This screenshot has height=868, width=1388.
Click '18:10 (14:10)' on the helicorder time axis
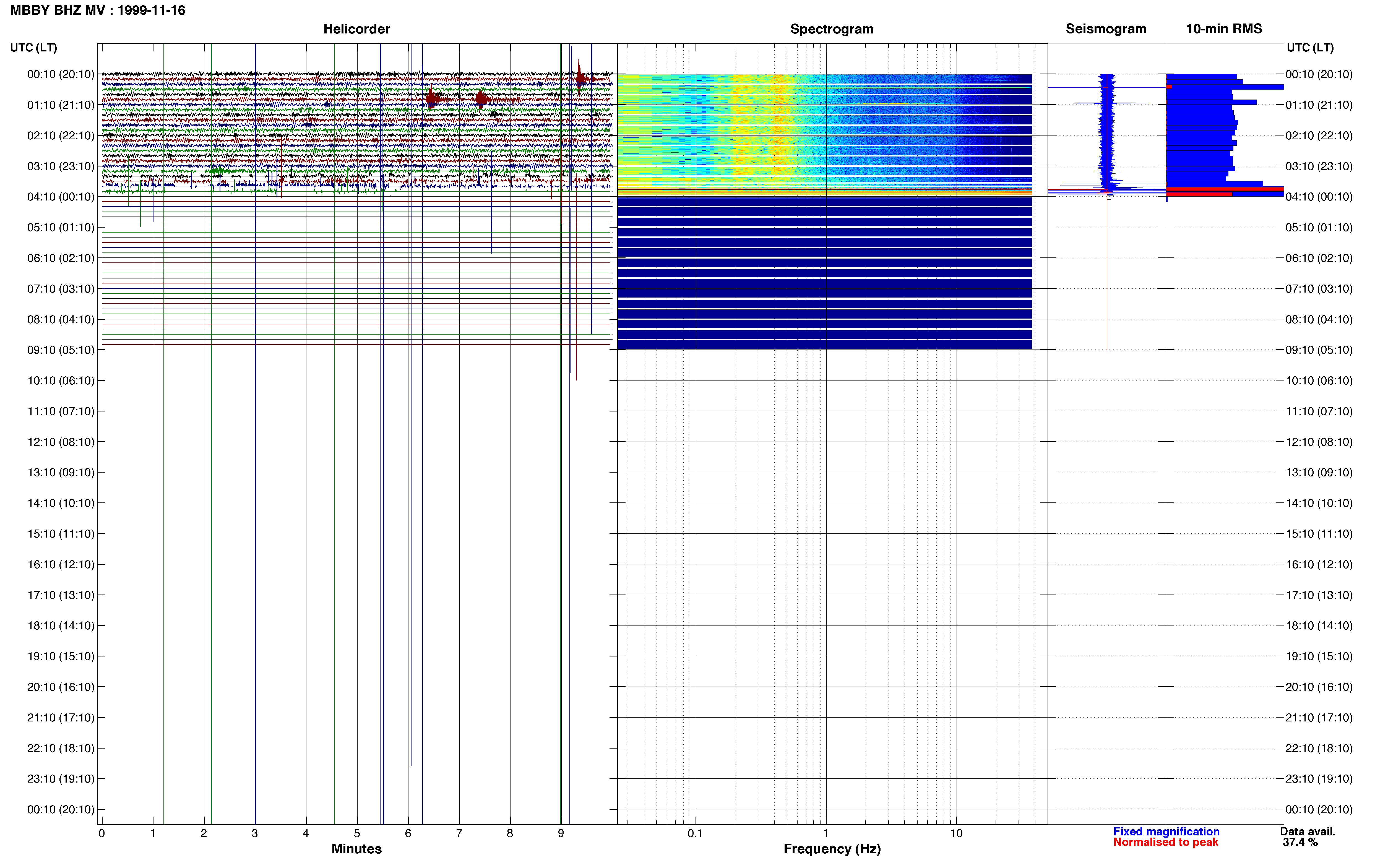point(61,626)
